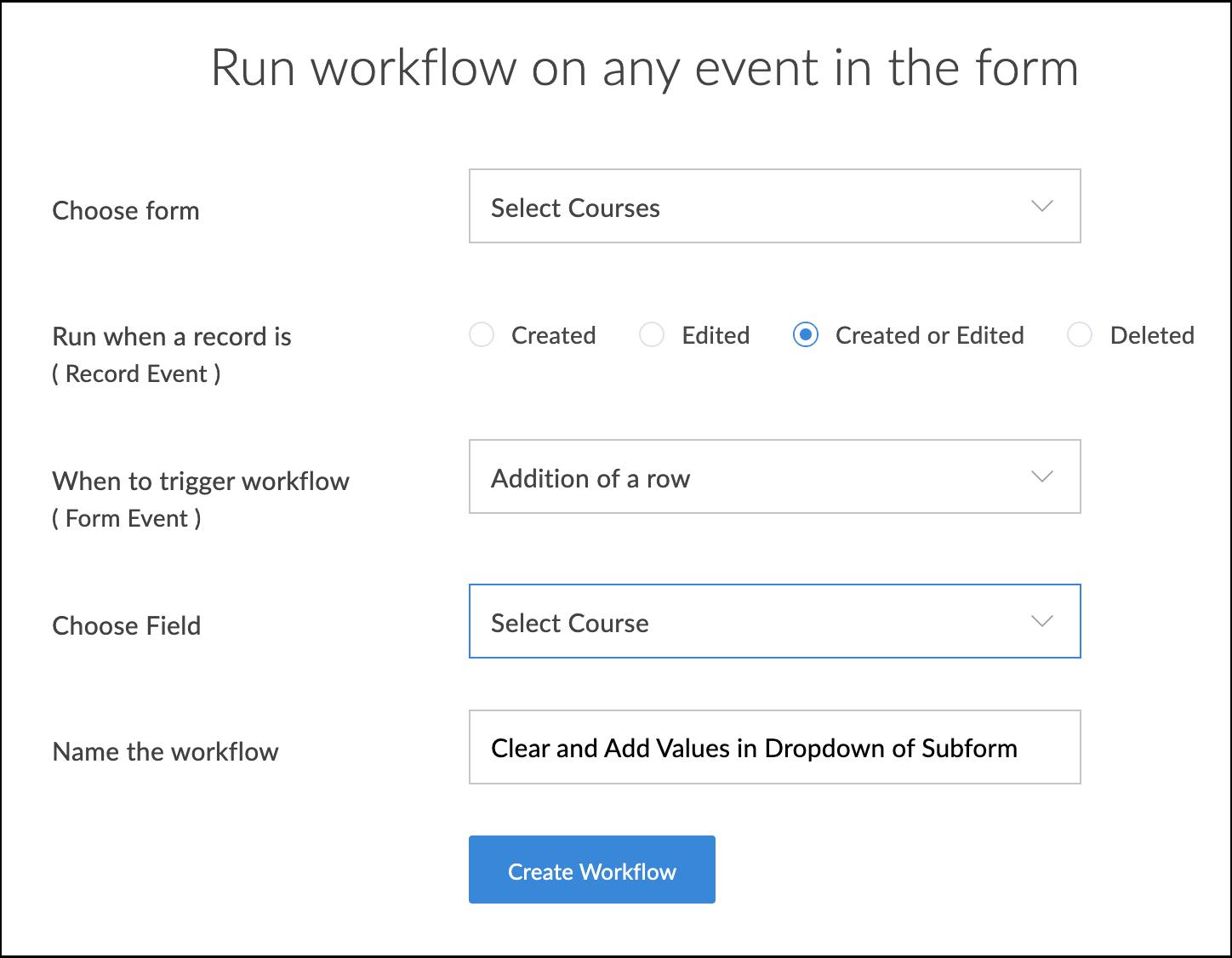
Task: Open the dropdown showing 'Select Course'
Action: coord(749,621)
